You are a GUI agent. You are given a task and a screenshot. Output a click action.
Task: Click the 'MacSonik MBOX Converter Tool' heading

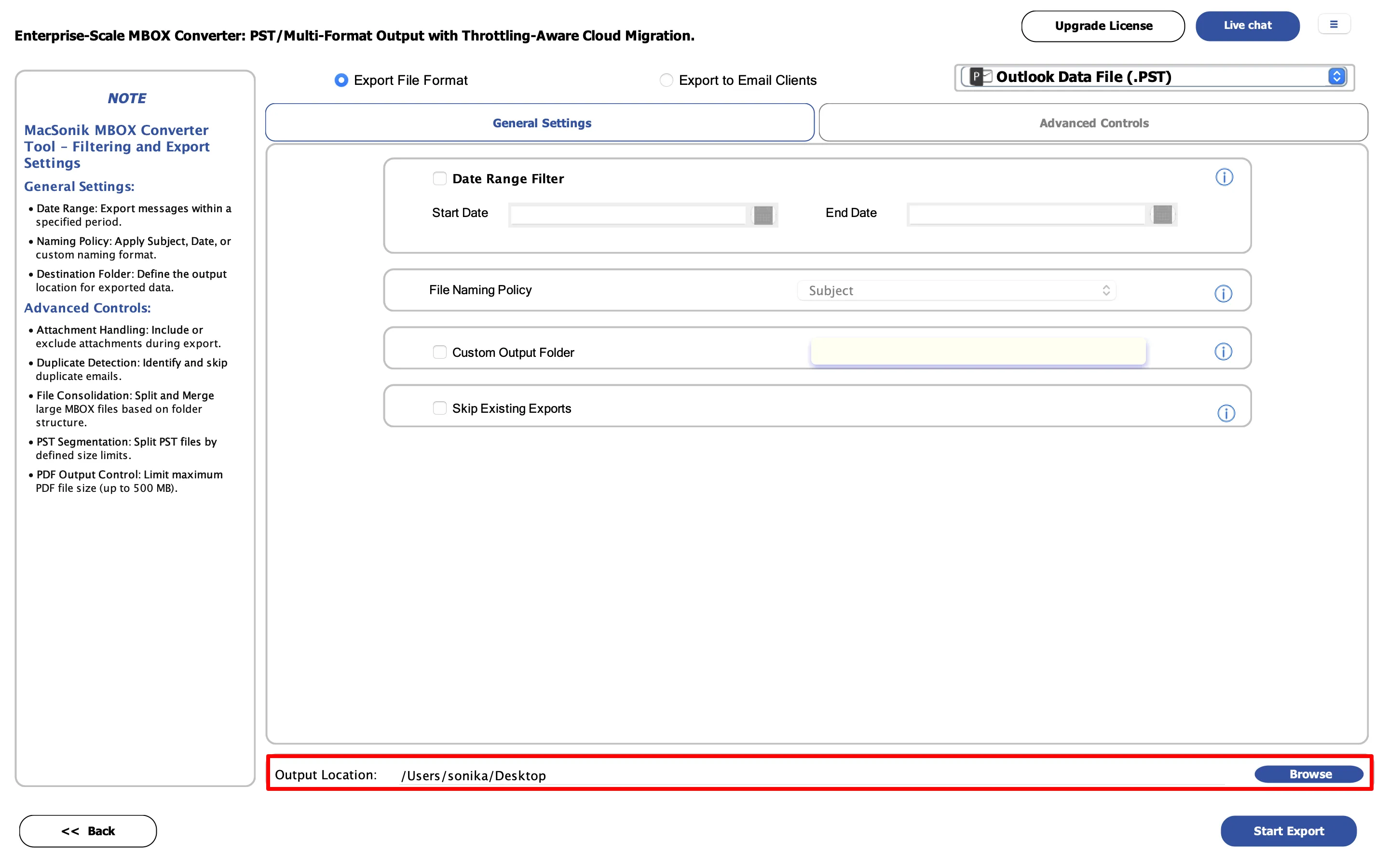tap(117, 147)
